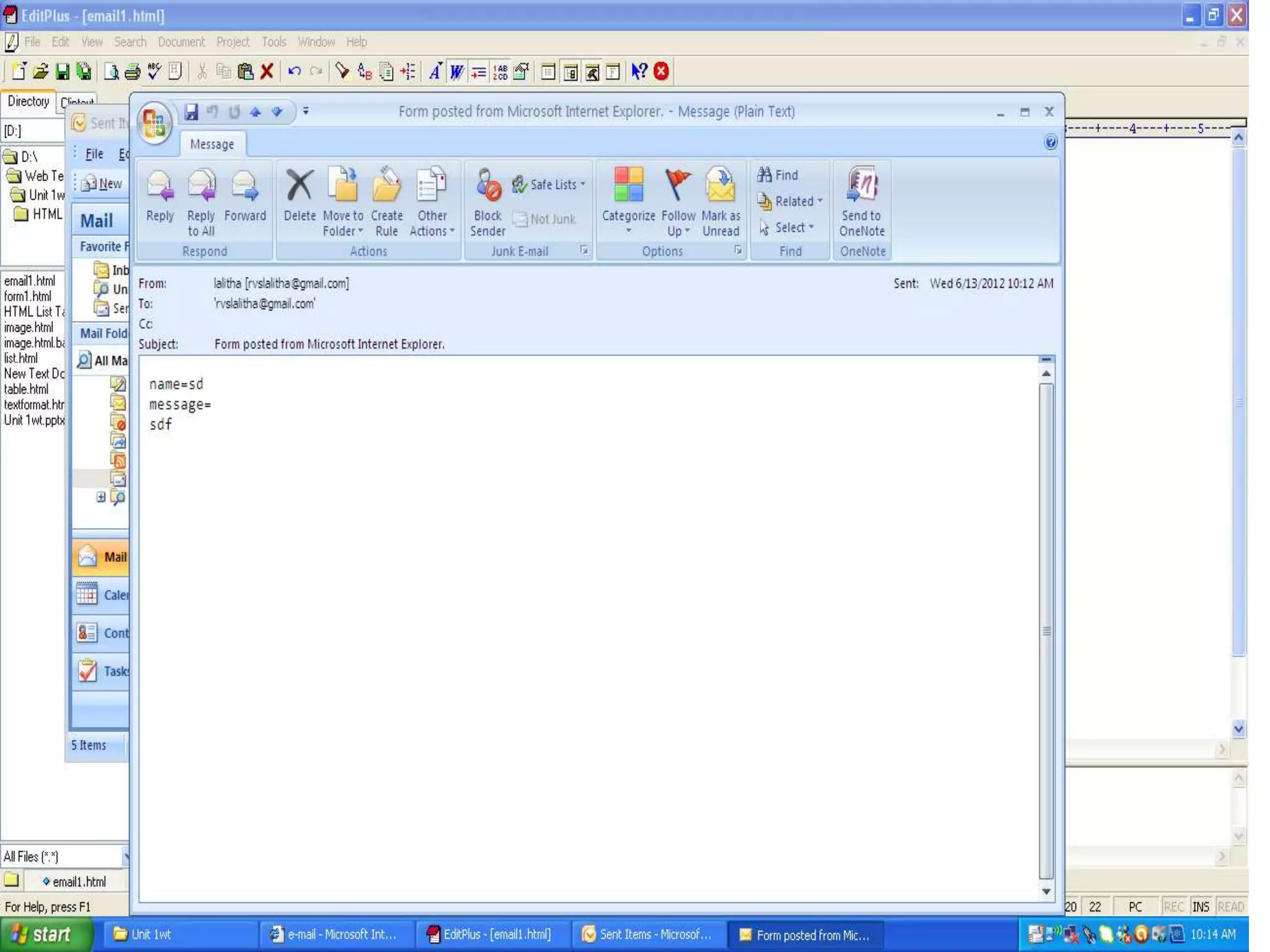Switch to Sent Items taskbar window
Image resolution: width=1270 pixels, height=952 pixels.
coord(646,934)
